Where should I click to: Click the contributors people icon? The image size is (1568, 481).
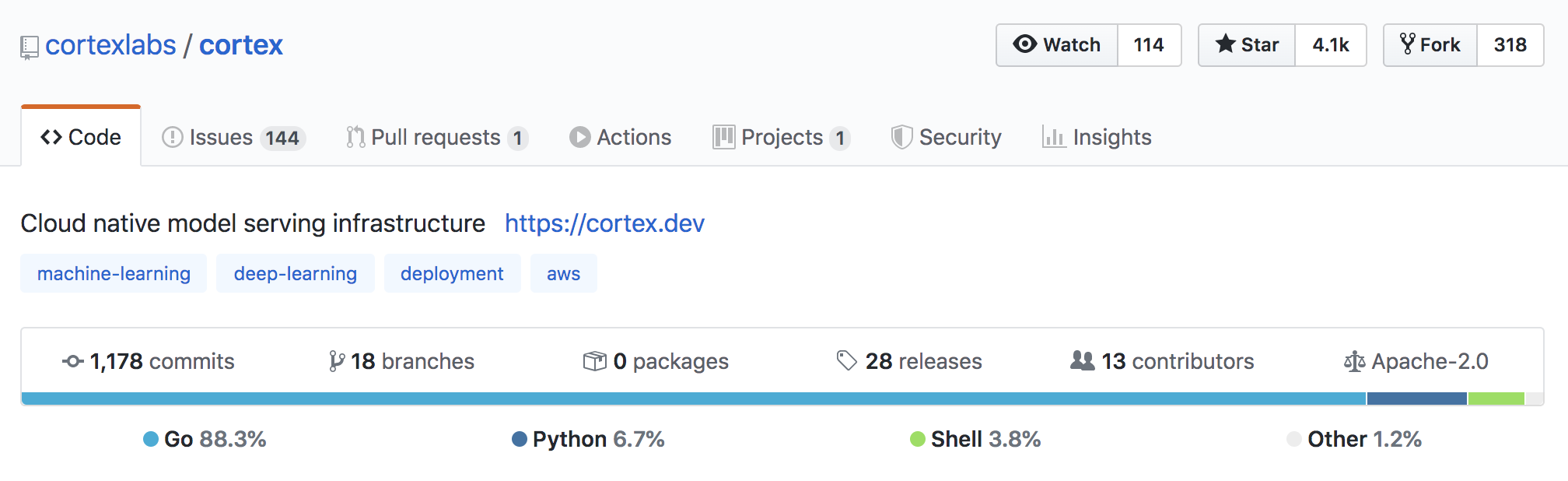[x=1083, y=360]
